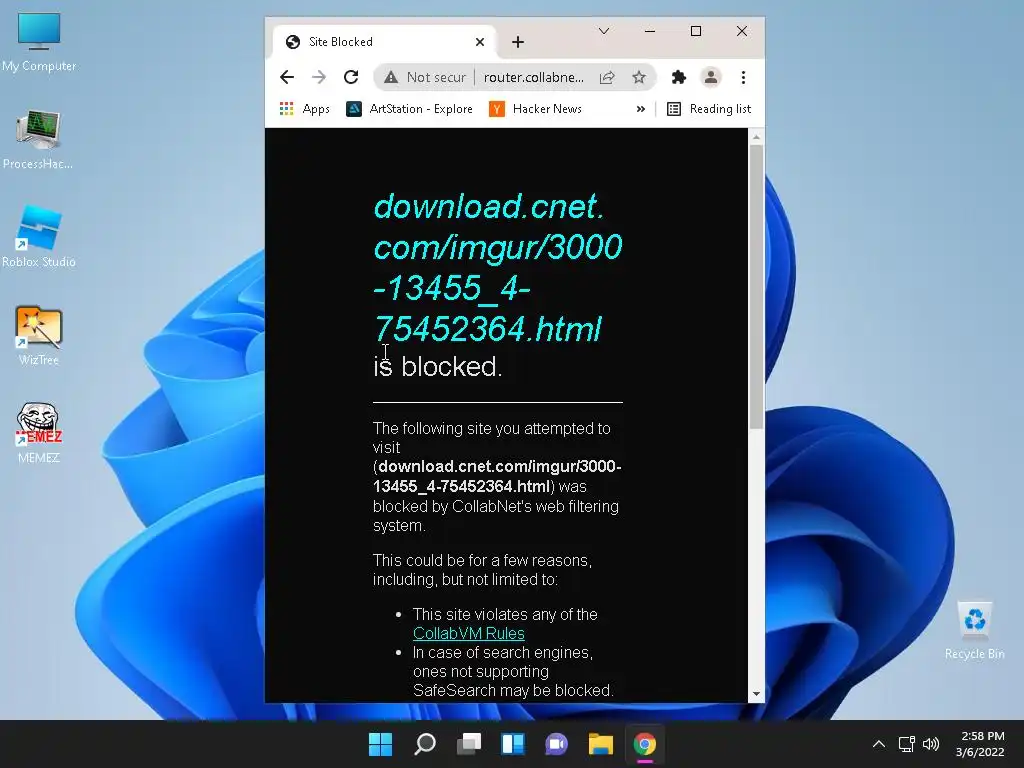Click the blocked URL heading text
The width and height of the screenshot is (1024, 768).
click(498, 268)
